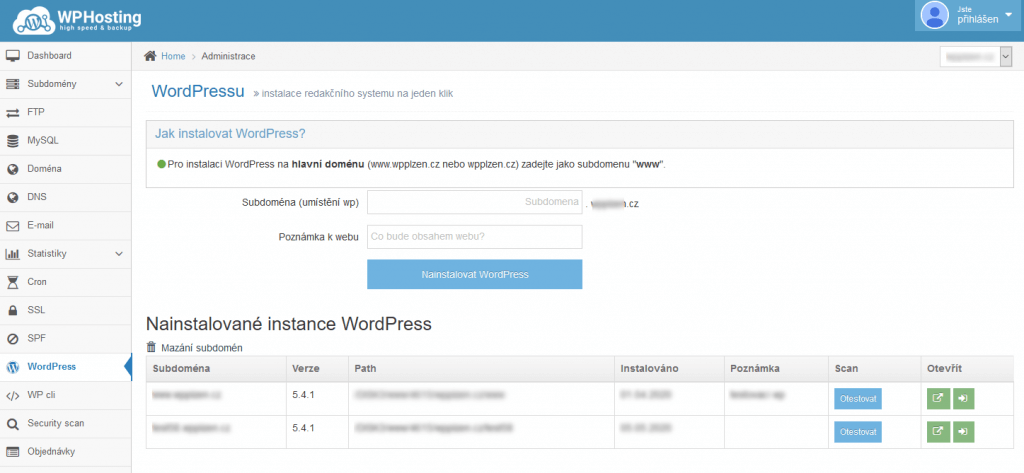1024x473 pixels.
Task: Click the Cron hourglass icon
Action: click(x=12, y=282)
